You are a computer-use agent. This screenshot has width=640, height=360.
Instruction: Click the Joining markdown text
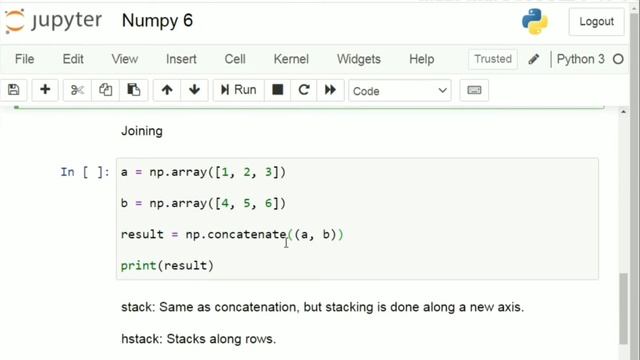click(142, 131)
